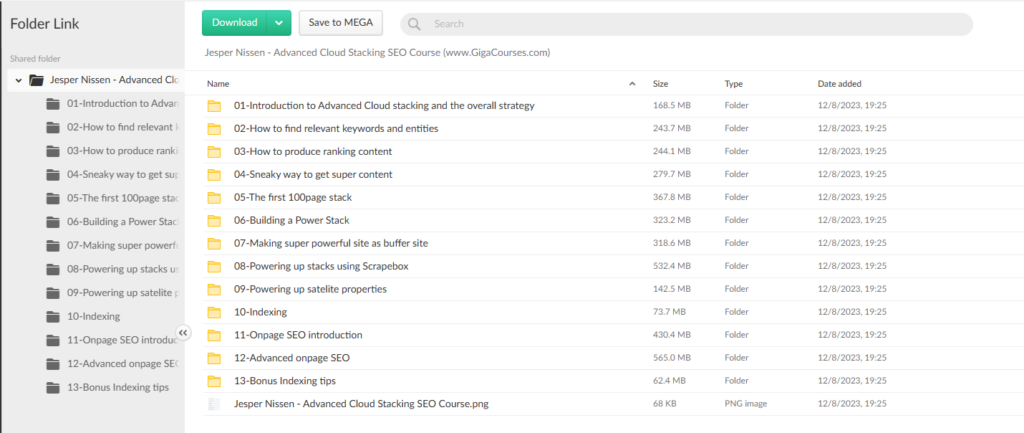Click folder icon of 05-The first 100page stack

214,197
